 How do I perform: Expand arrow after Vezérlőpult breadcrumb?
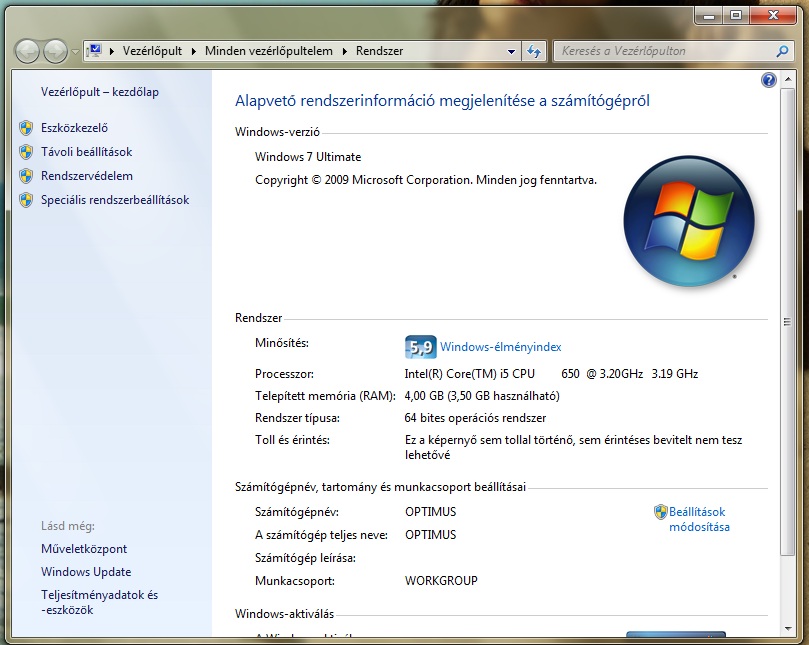(193, 51)
